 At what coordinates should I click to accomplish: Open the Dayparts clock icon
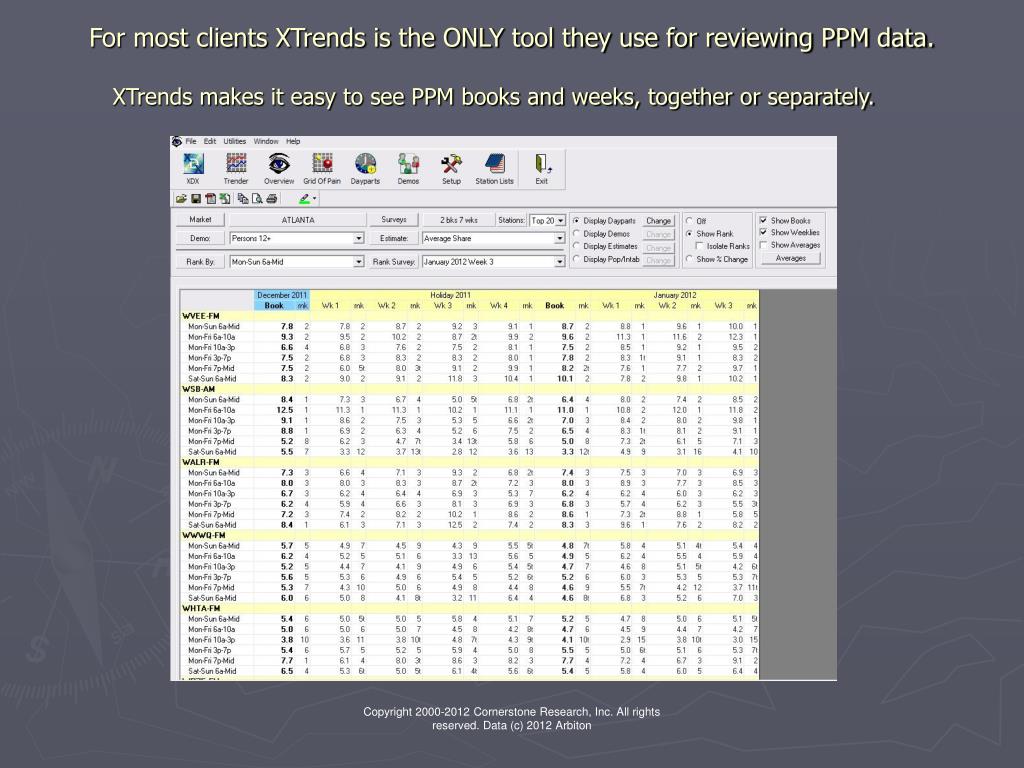pos(365,168)
